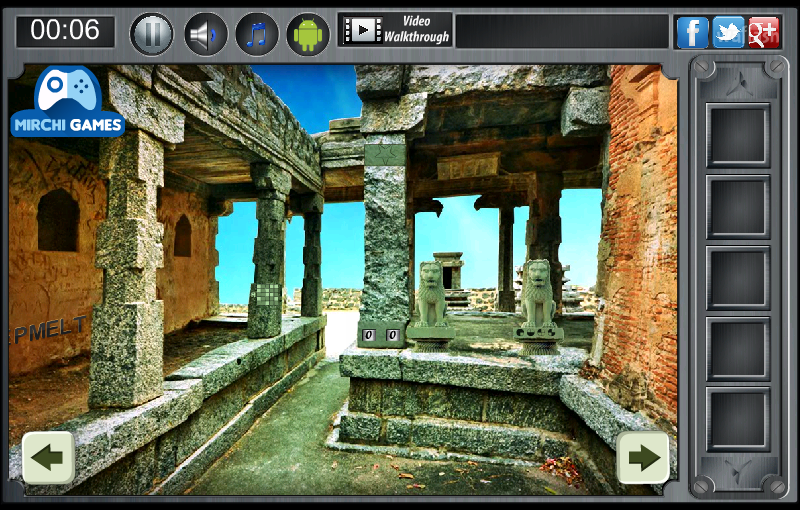
Task: Click the right digit of the number lock
Action: tap(392, 335)
